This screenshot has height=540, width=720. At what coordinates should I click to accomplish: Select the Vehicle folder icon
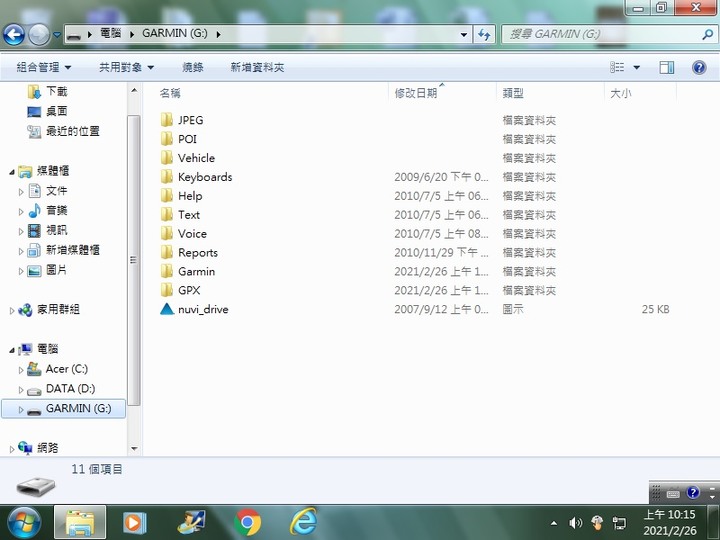[x=167, y=158]
